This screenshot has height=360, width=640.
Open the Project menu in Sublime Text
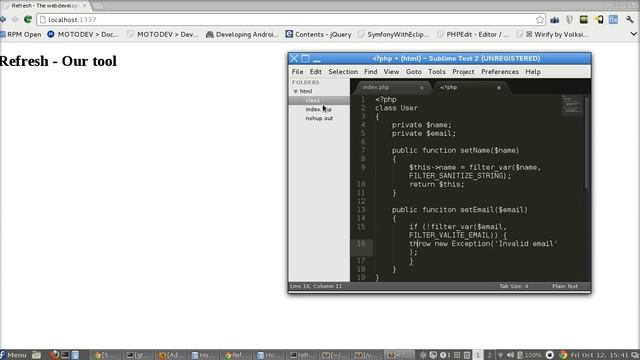point(463,71)
